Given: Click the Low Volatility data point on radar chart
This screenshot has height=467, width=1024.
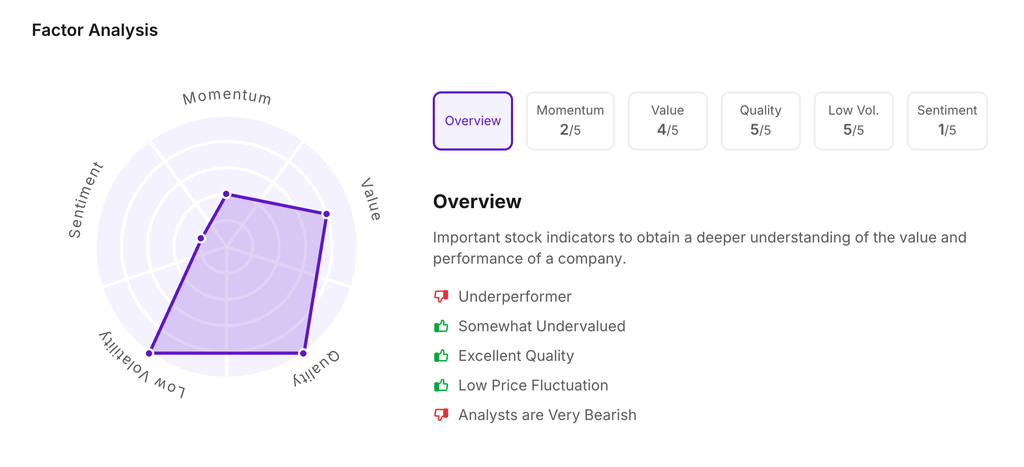Looking at the screenshot, I should point(150,353).
